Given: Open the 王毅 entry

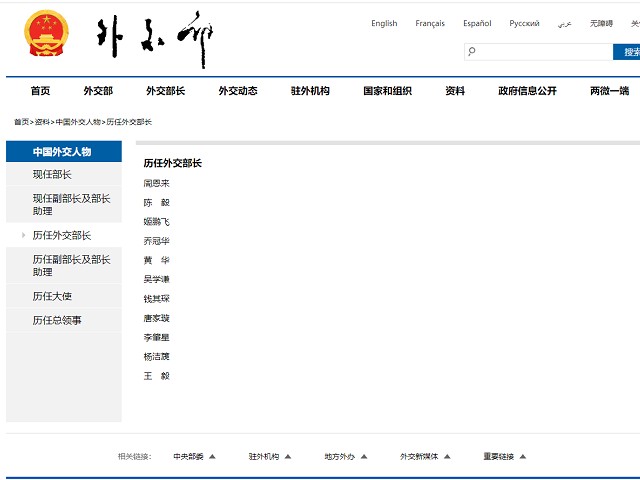Looking at the screenshot, I should tap(156, 376).
